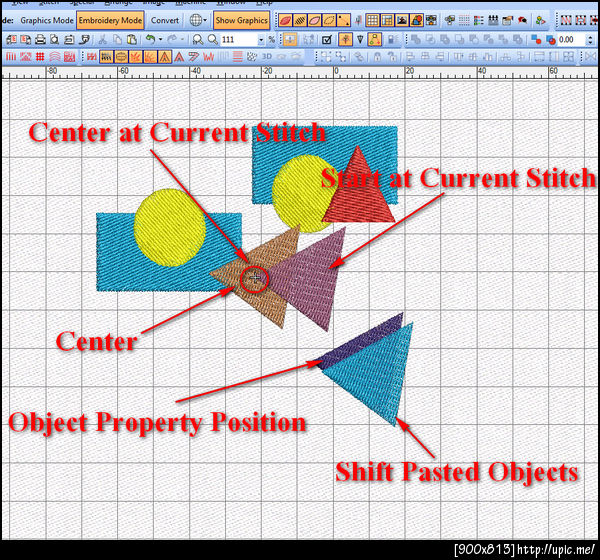The image size is (600, 560).
Task: Click the open design icon
Action: click(x=26, y=39)
